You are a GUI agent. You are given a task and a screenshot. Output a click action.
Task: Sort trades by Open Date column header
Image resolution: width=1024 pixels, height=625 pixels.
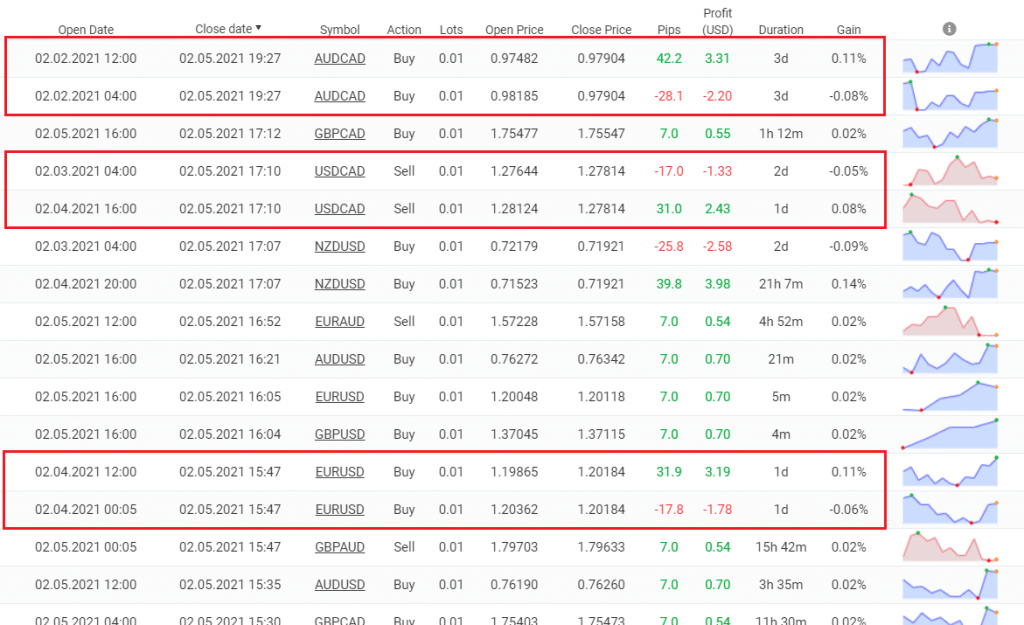click(x=85, y=30)
